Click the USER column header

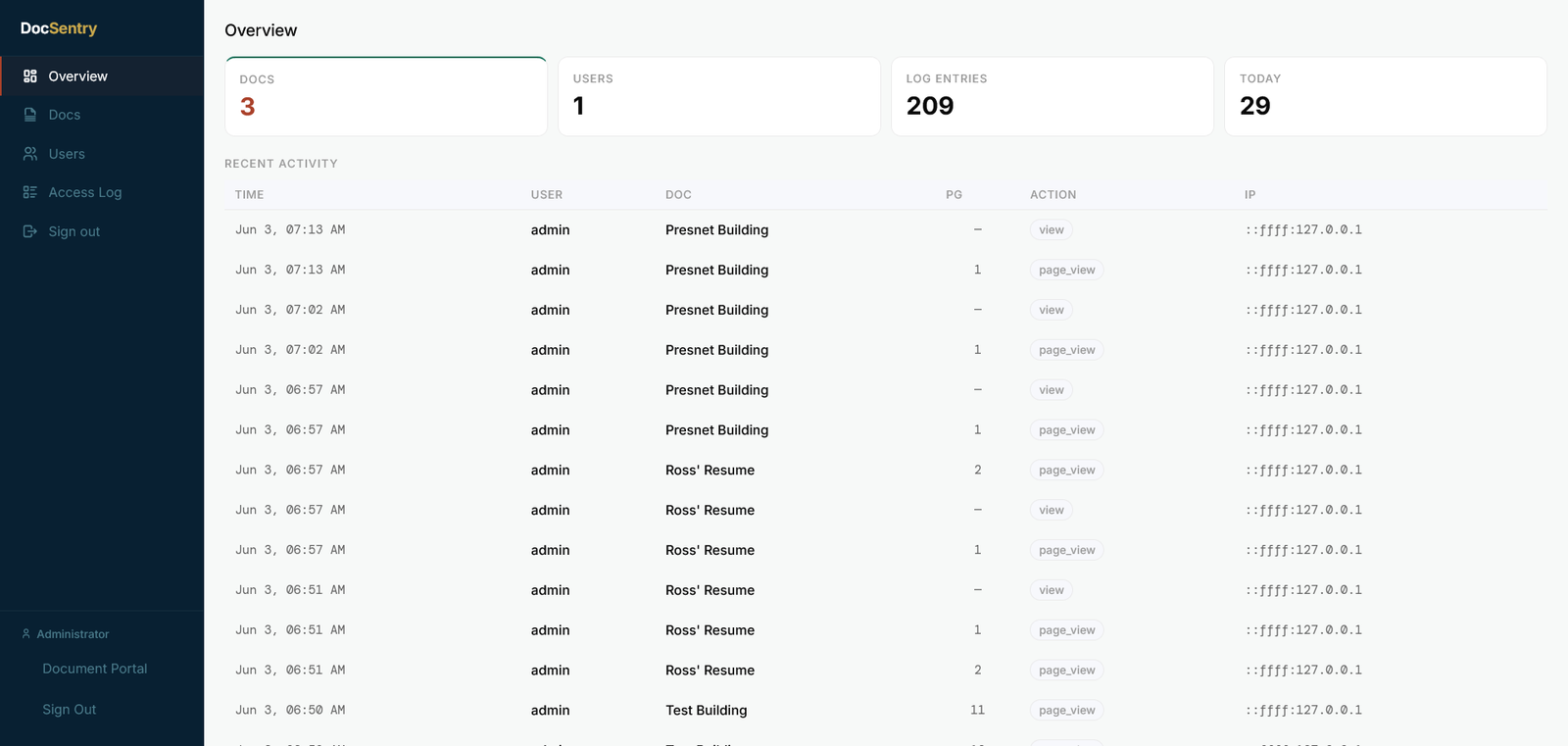(547, 195)
